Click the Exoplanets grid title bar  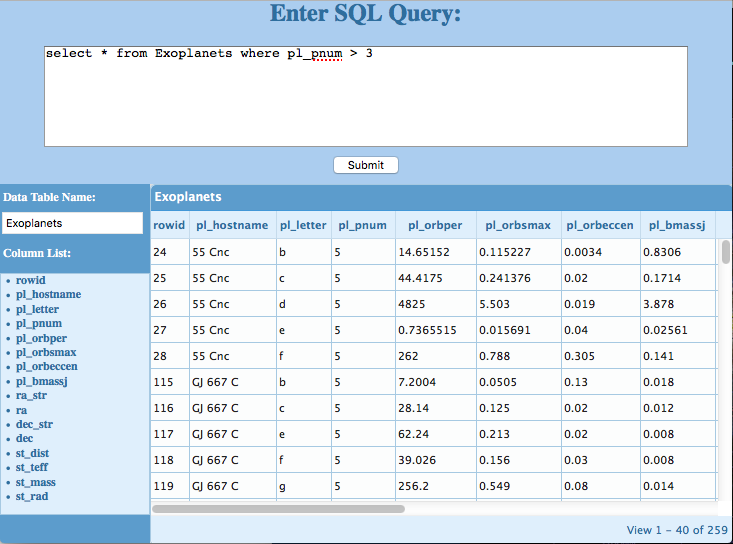coord(441,197)
